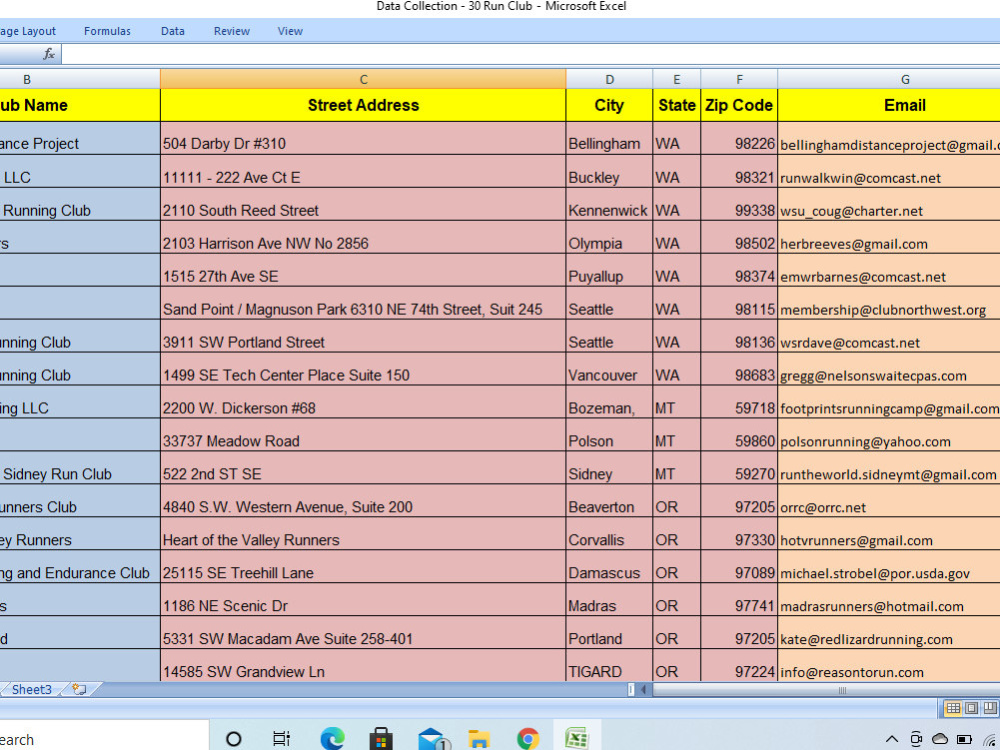
Task: Open the Data ribbon tab
Action: pyautogui.click(x=172, y=31)
